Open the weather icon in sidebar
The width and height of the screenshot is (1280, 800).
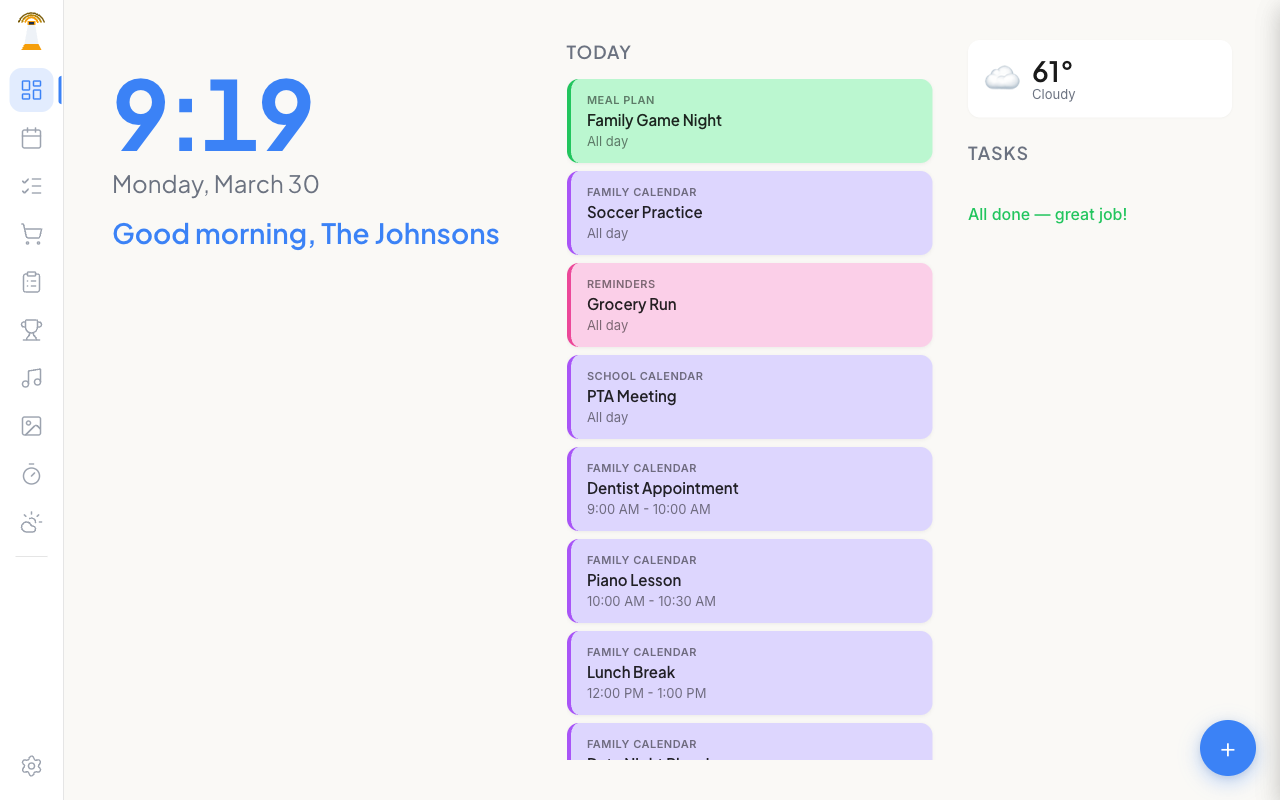31,522
